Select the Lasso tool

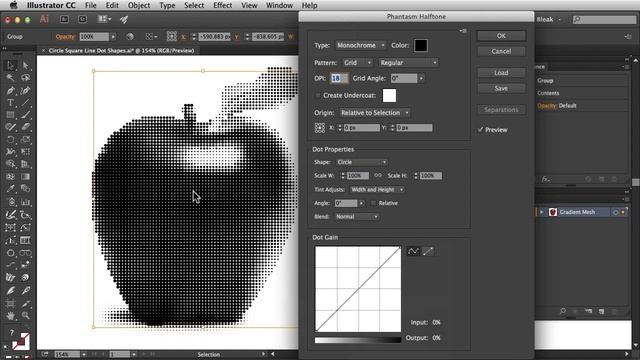pyautogui.click(x=25, y=78)
